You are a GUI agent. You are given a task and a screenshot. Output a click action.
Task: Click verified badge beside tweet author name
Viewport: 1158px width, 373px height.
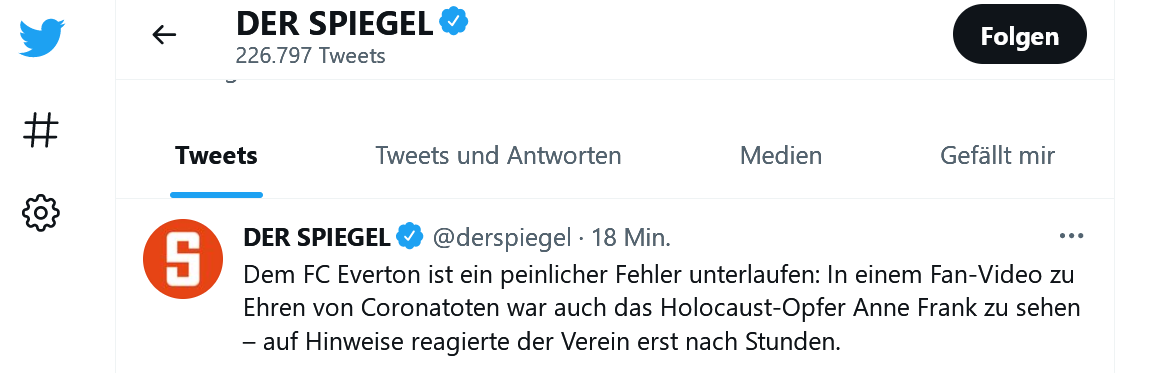tap(410, 237)
